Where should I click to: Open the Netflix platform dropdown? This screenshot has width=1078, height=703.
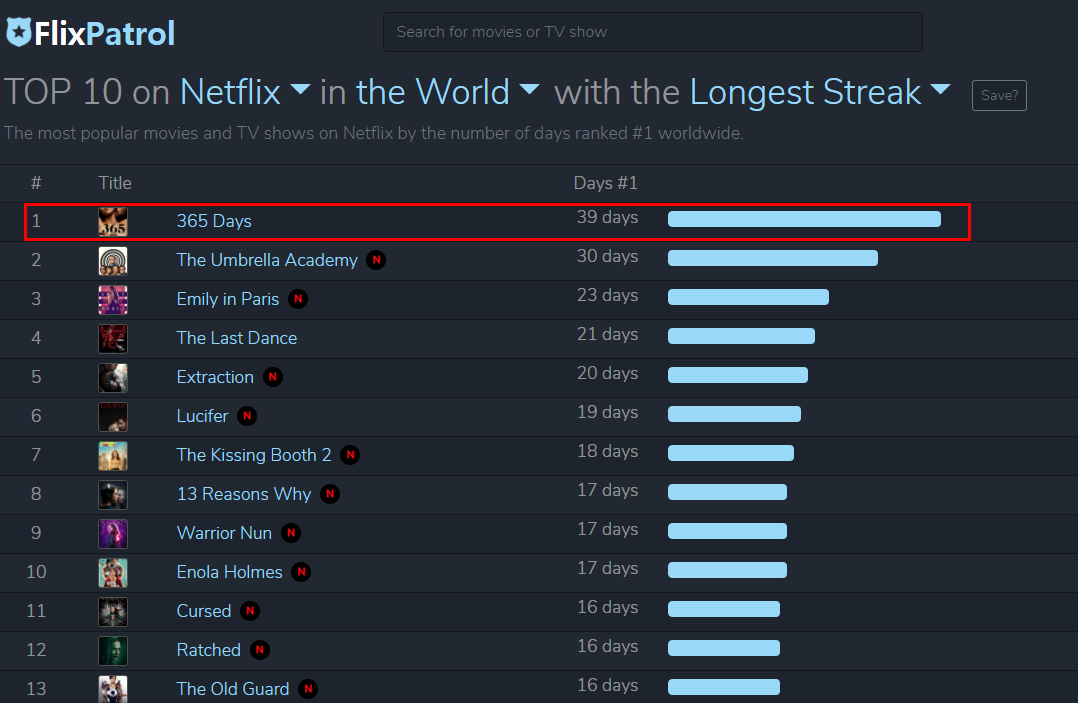pyautogui.click(x=245, y=92)
